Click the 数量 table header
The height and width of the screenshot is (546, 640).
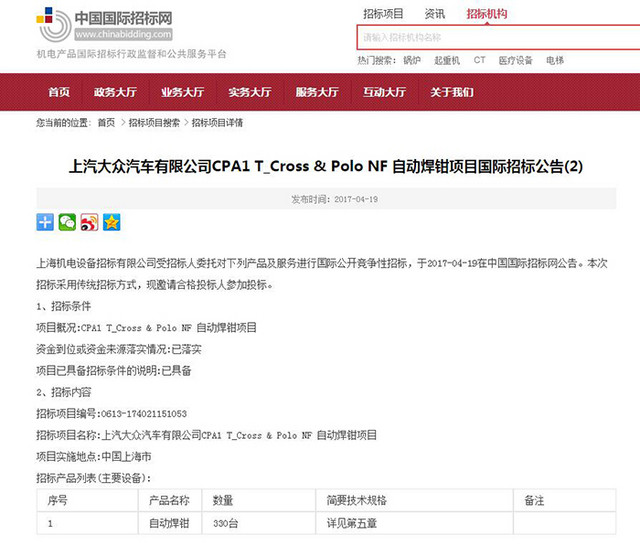tap(223, 500)
